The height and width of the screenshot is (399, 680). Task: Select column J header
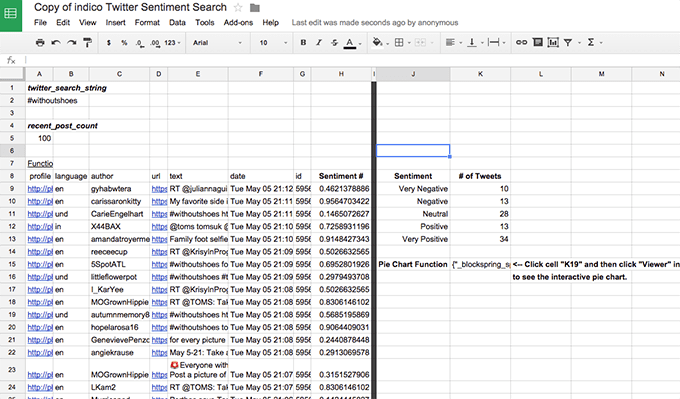click(x=413, y=74)
